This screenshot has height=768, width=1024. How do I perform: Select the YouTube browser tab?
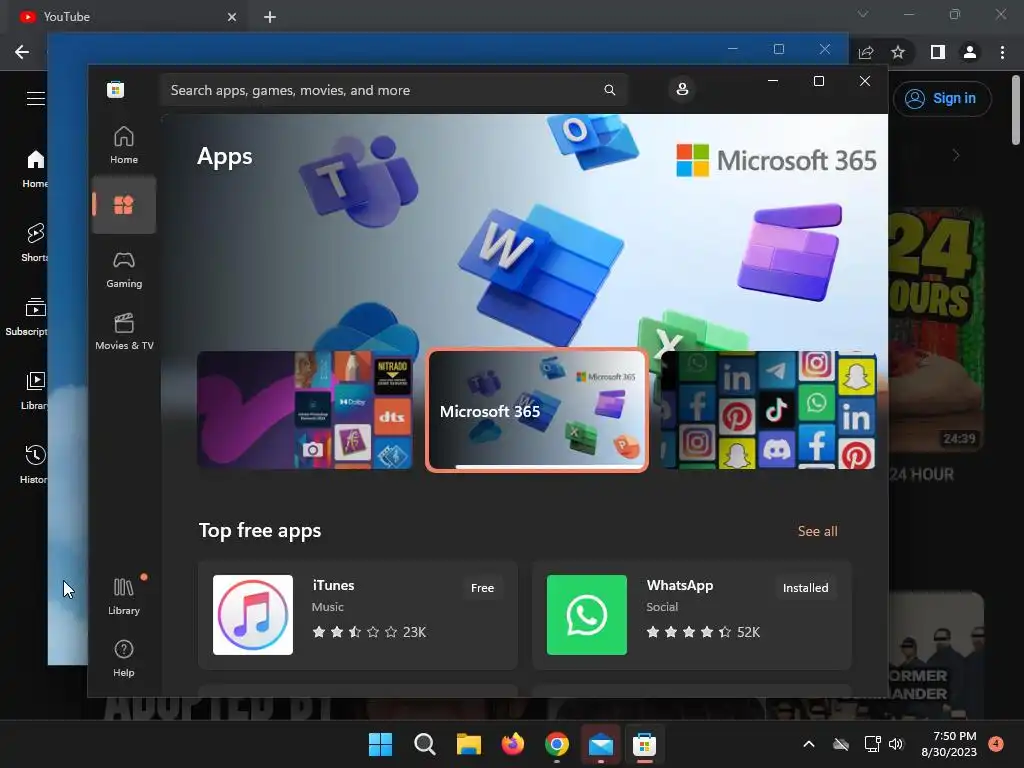(x=127, y=17)
